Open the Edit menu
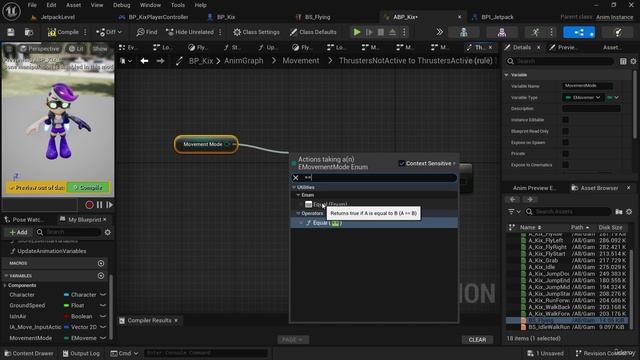This screenshot has height=360, width=640. (x=51, y=5)
